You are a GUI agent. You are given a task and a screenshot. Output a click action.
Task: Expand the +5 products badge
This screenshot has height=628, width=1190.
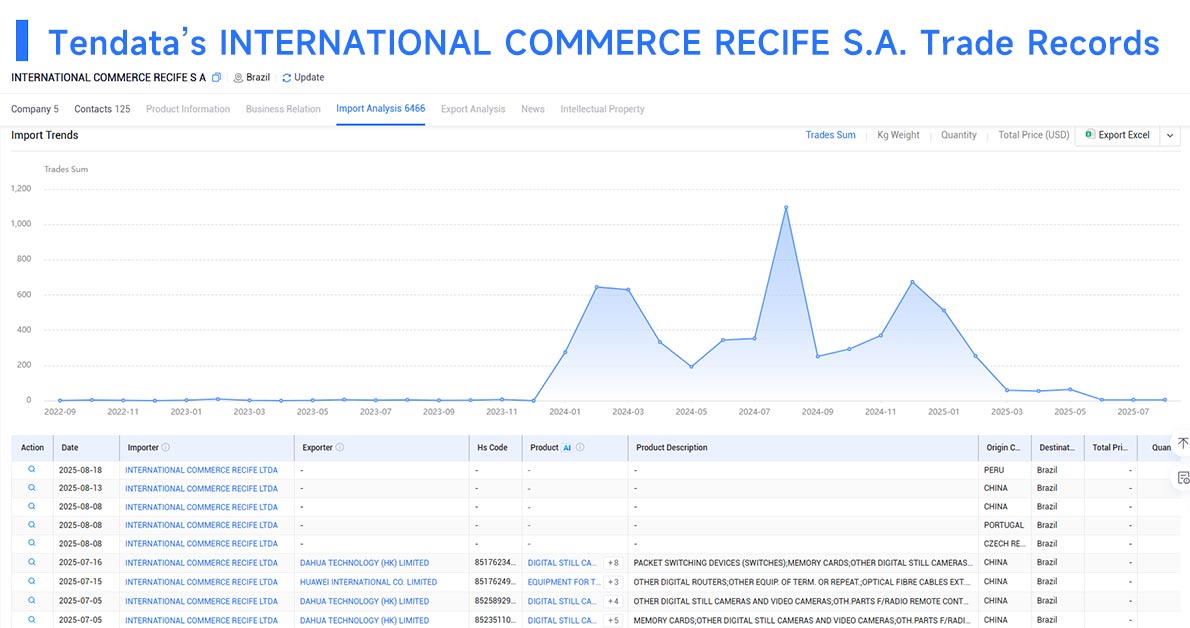click(613, 620)
